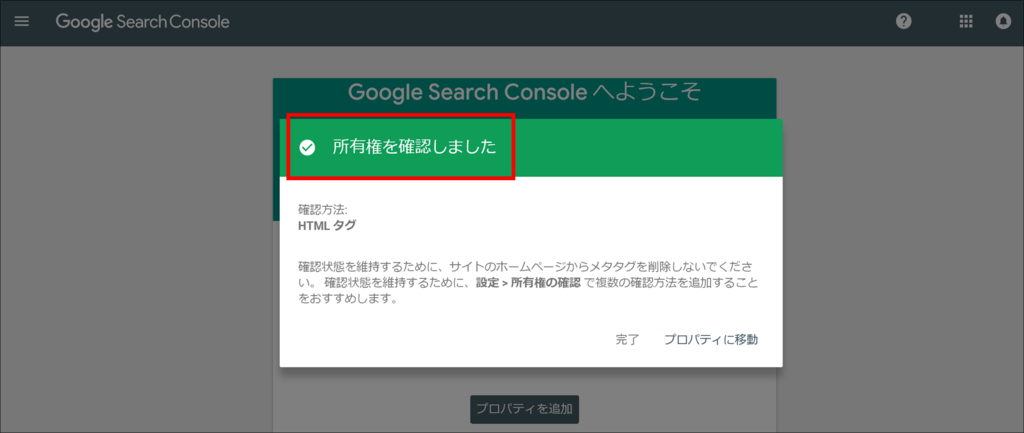Screen dimensions: 1024x433
Task: Click the 設定 > 所有権の確認 bold text
Action: click(528, 285)
